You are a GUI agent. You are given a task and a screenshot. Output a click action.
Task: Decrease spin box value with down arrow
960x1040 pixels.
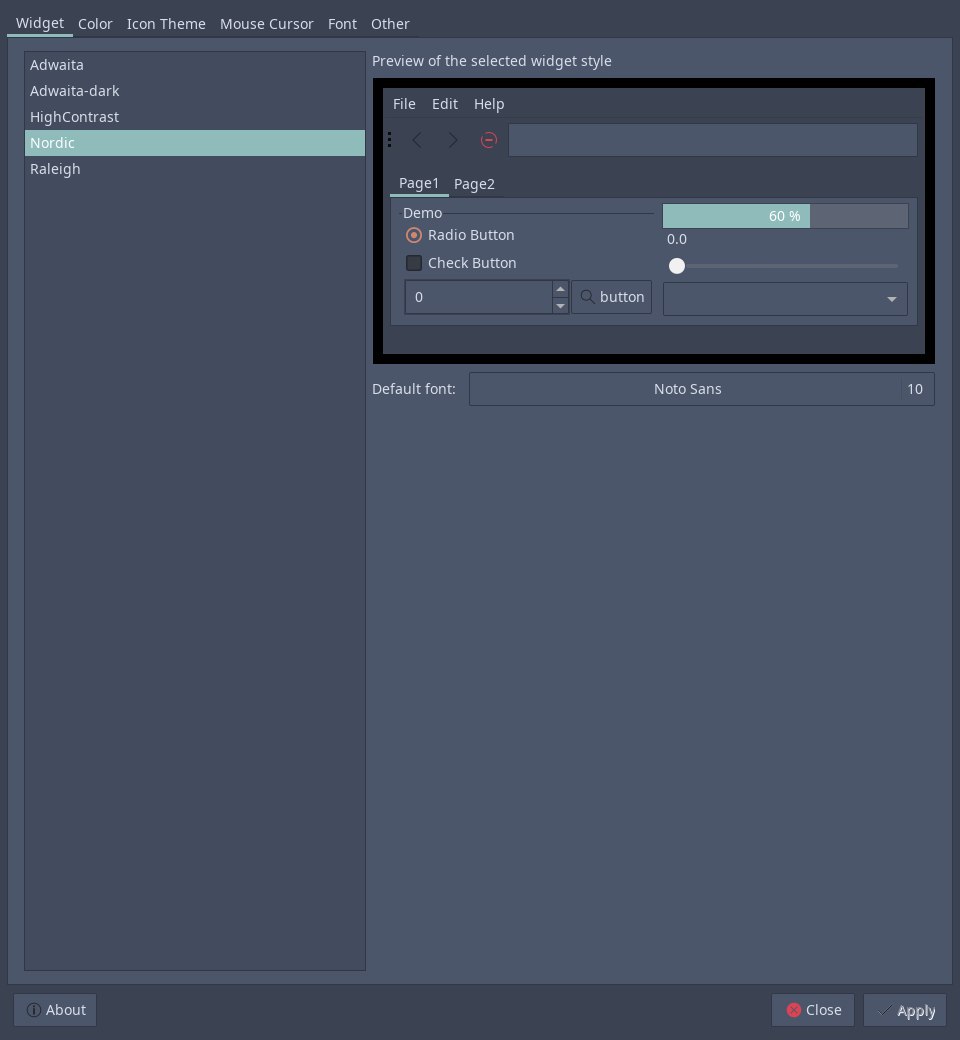tap(561, 305)
